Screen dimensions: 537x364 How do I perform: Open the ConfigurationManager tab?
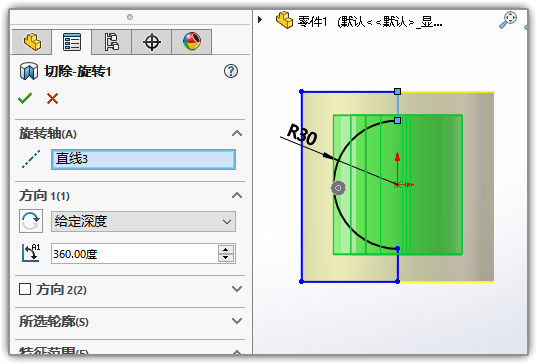click(x=111, y=42)
